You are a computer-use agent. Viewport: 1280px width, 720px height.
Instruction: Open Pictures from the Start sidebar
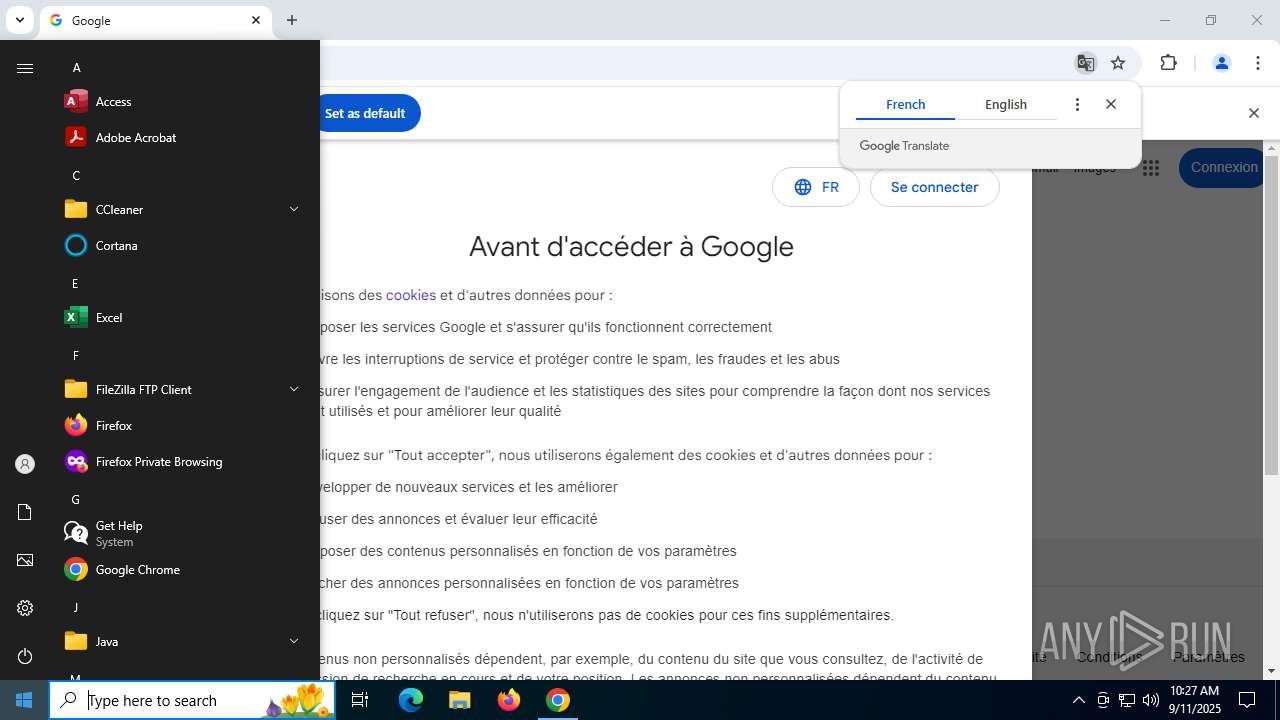tap(25, 560)
